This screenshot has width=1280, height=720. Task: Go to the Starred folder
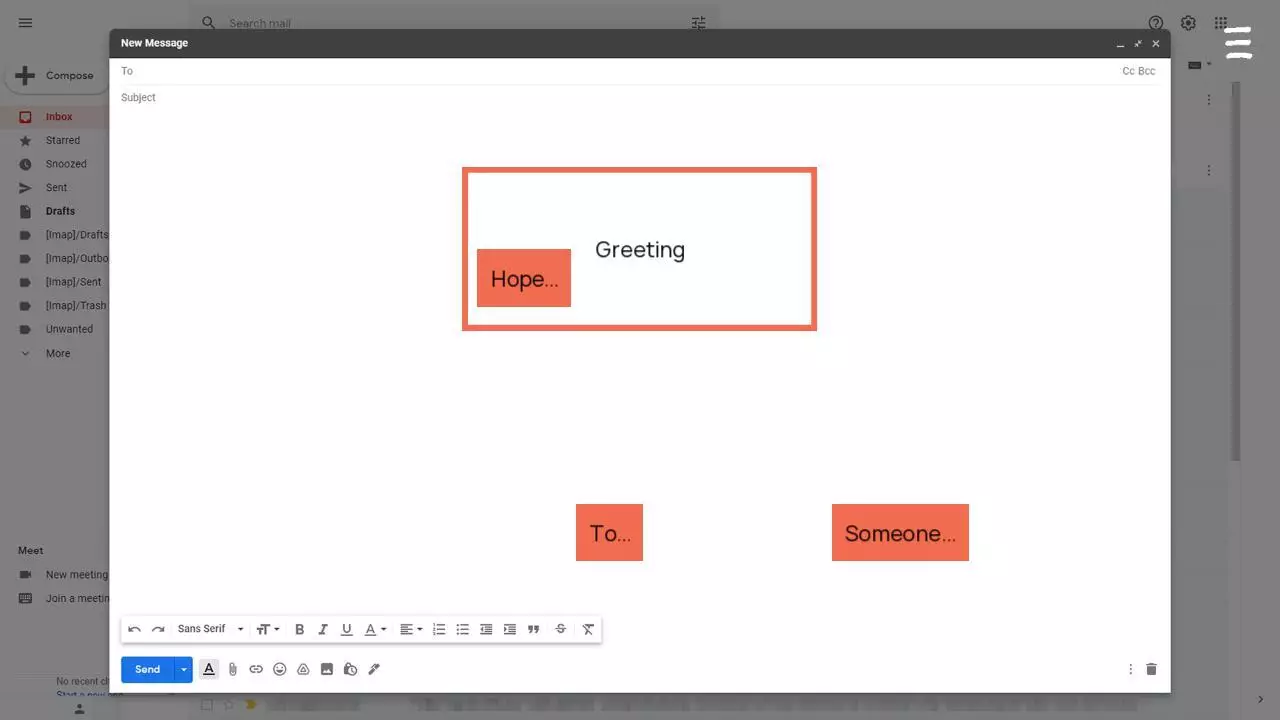pyautogui.click(x=62, y=140)
